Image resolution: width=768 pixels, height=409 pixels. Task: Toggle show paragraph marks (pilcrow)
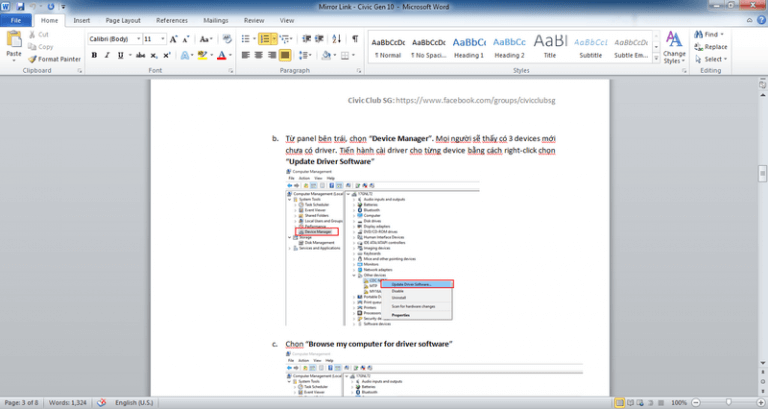(355, 39)
